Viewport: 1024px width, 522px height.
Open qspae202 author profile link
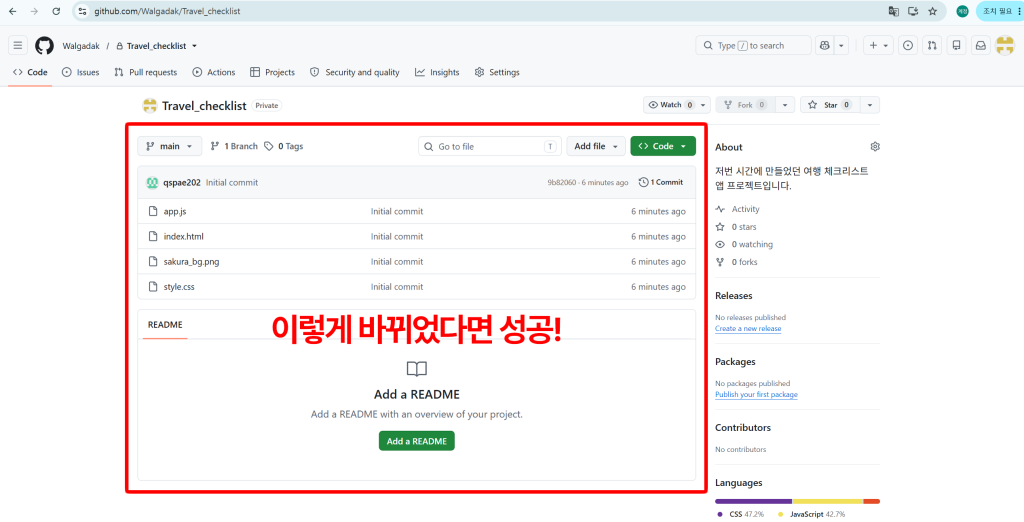(182, 183)
